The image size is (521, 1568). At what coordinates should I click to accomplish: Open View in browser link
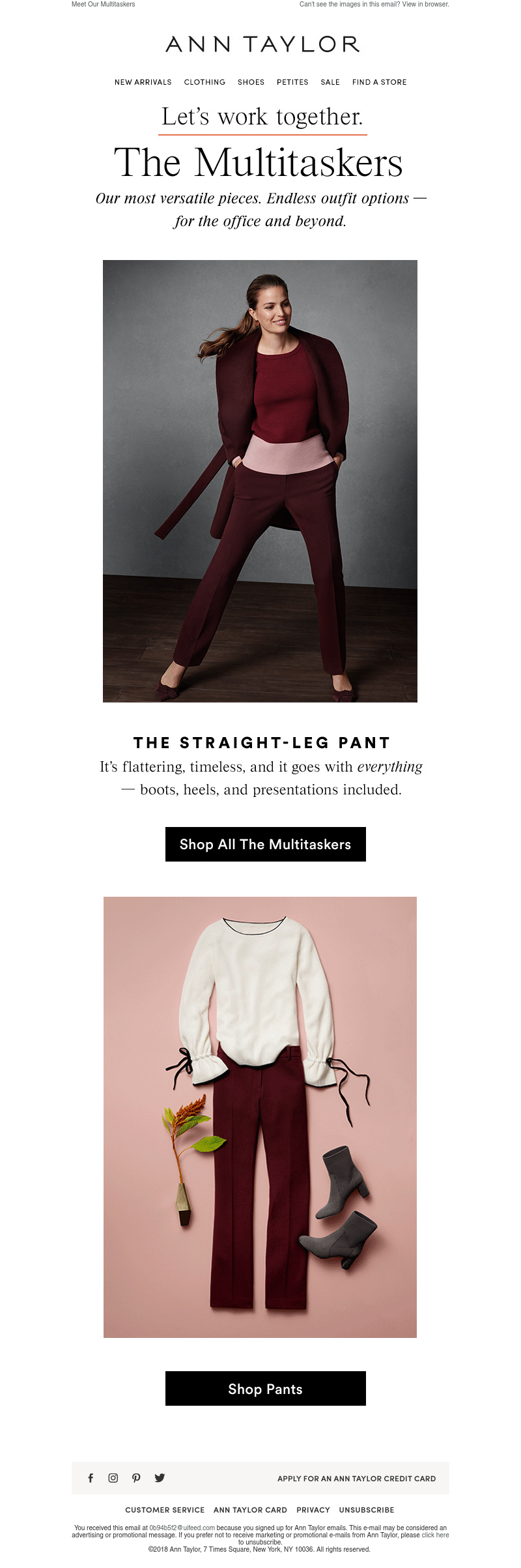pos(425,4)
